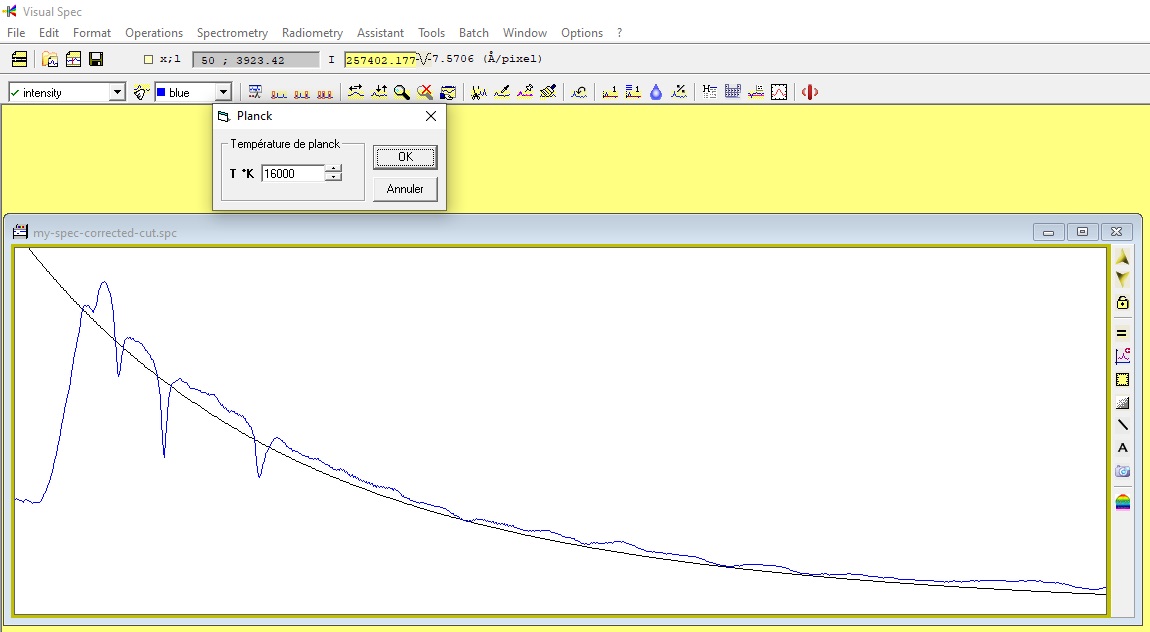Click OK in the Planck dialog

pos(405,157)
